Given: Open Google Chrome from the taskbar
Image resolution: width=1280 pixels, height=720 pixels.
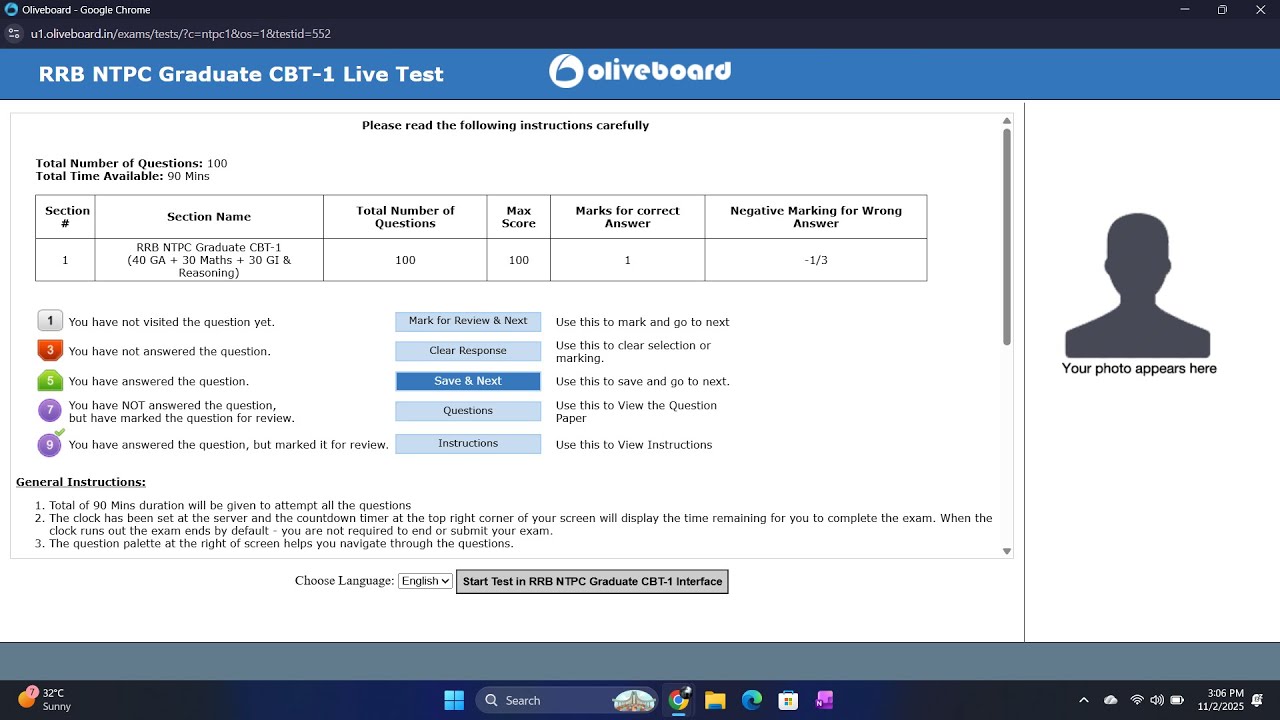Looking at the screenshot, I should (679, 700).
